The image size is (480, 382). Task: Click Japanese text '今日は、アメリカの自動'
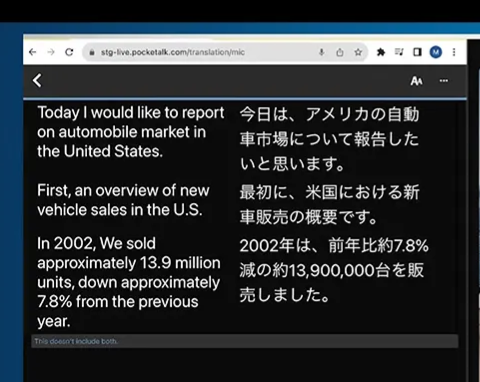329,114
